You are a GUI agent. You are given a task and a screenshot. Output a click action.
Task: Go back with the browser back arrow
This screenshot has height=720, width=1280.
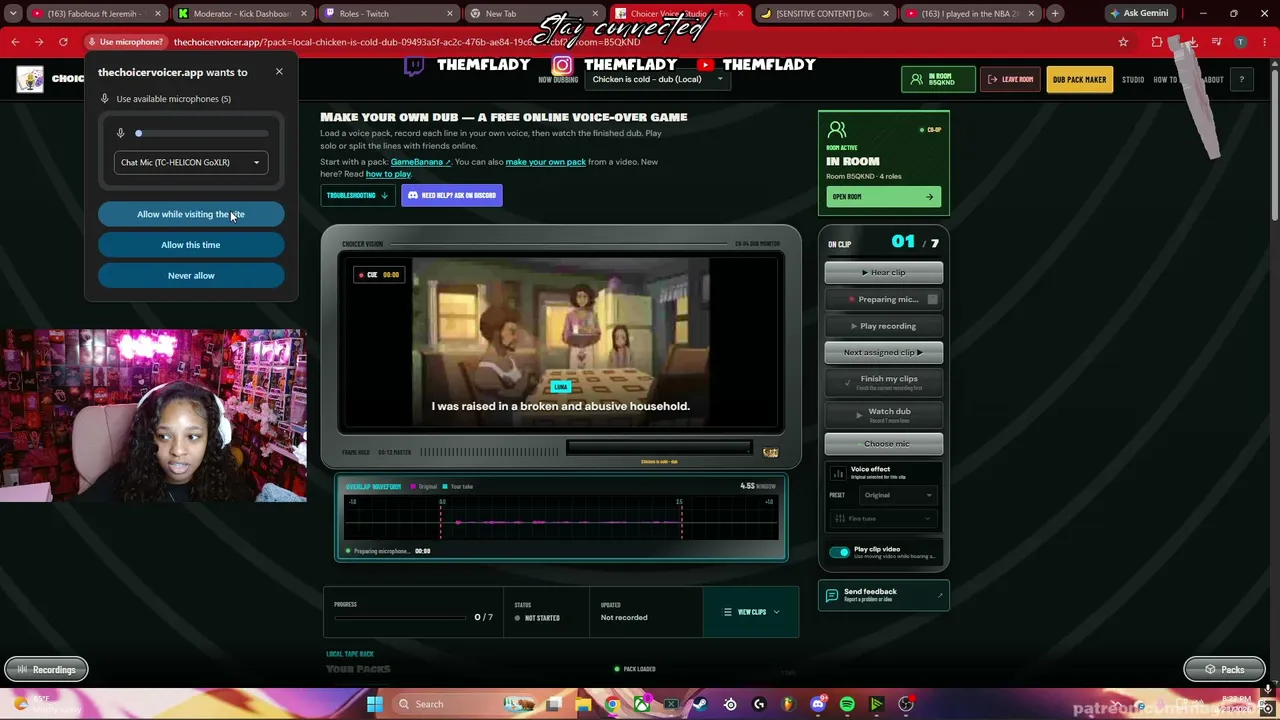pyautogui.click(x=15, y=42)
